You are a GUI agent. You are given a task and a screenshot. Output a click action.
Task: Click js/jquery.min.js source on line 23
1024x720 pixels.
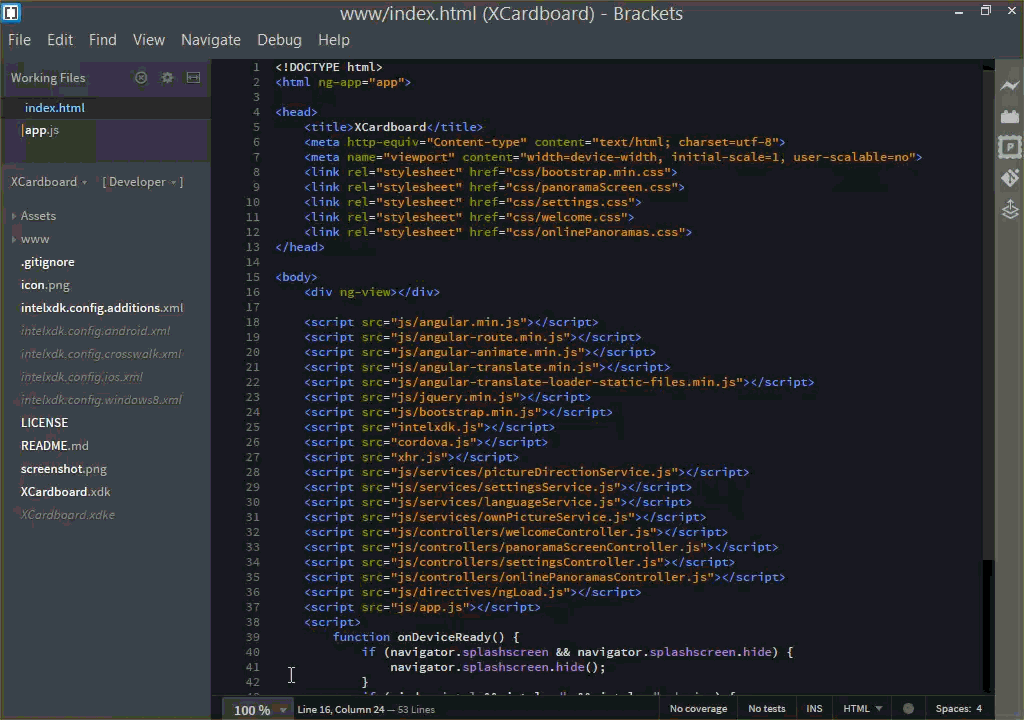coord(455,397)
